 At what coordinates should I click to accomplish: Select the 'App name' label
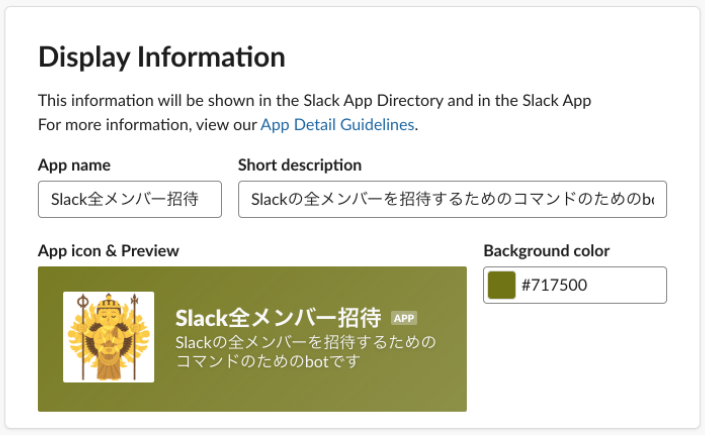coord(74,165)
